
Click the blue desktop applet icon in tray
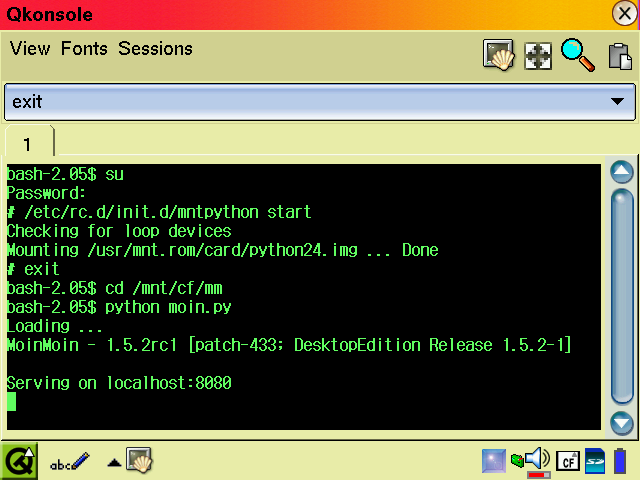pos(494,460)
